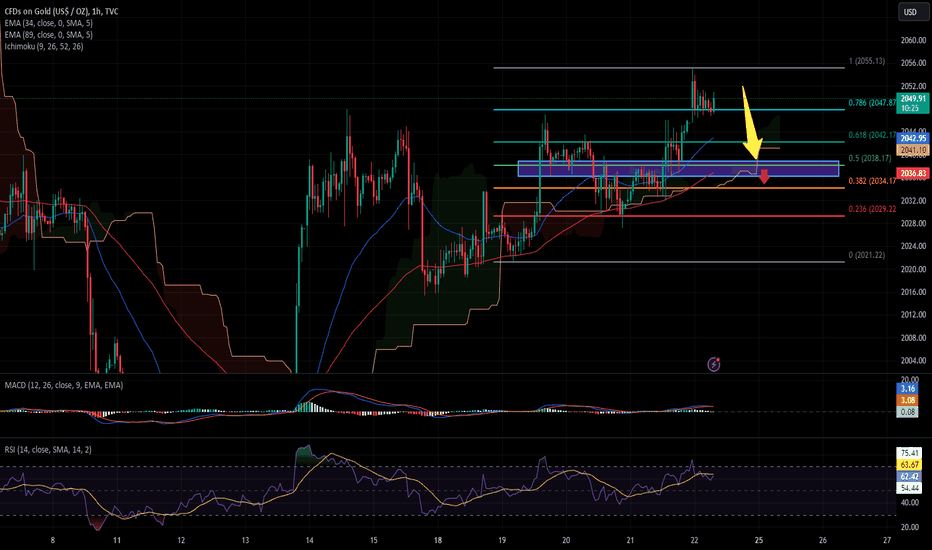The image size is (932, 550).
Task: Click the Fib level label 0.786 (2047.87)
Action: (x=871, y=103)
